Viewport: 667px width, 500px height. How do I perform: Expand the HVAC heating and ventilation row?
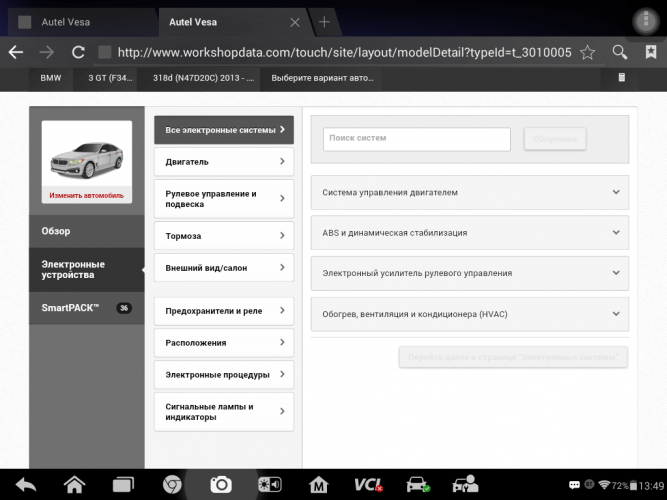coord(470,314)
